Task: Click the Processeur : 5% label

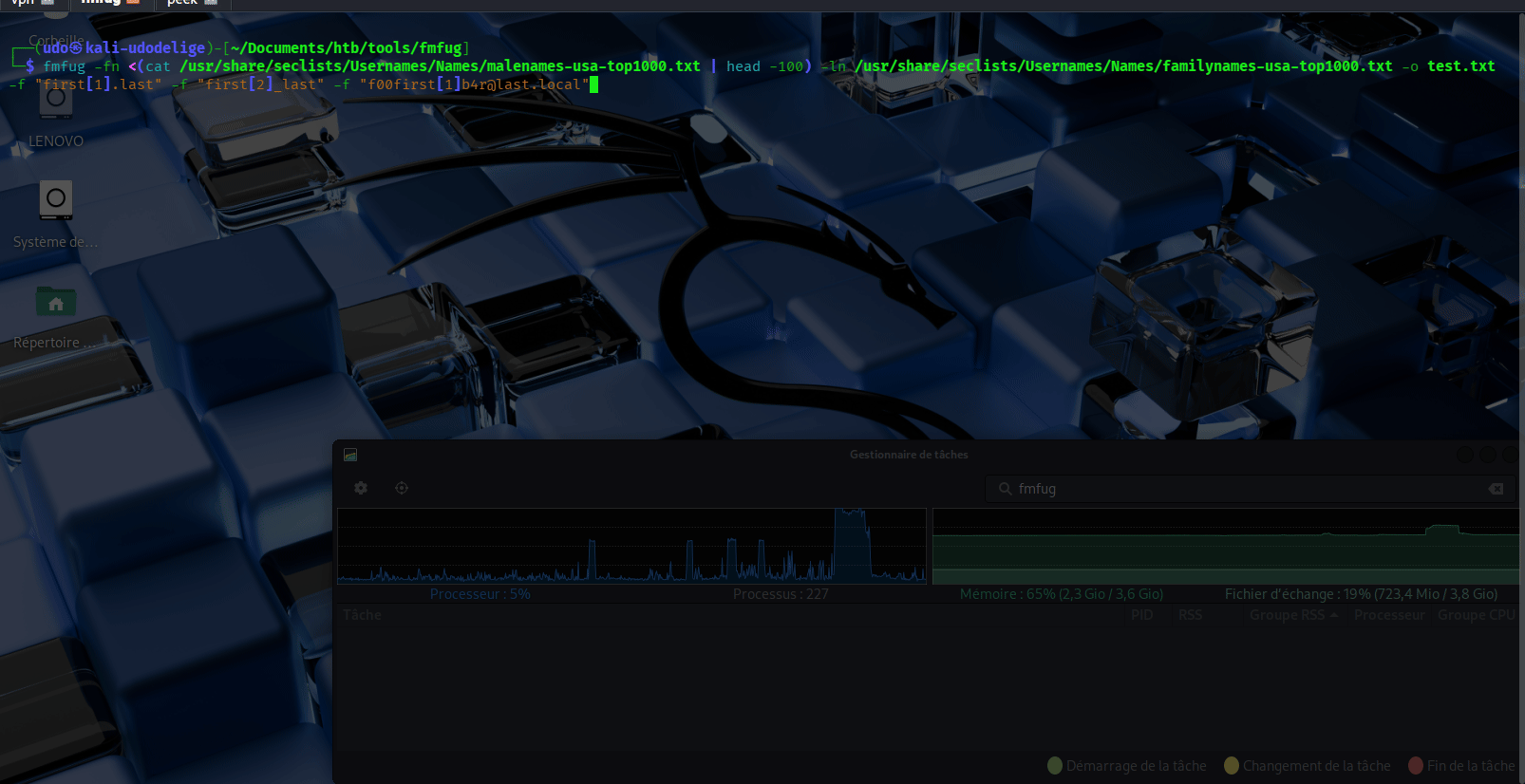Action: click(x=480, y=594)
